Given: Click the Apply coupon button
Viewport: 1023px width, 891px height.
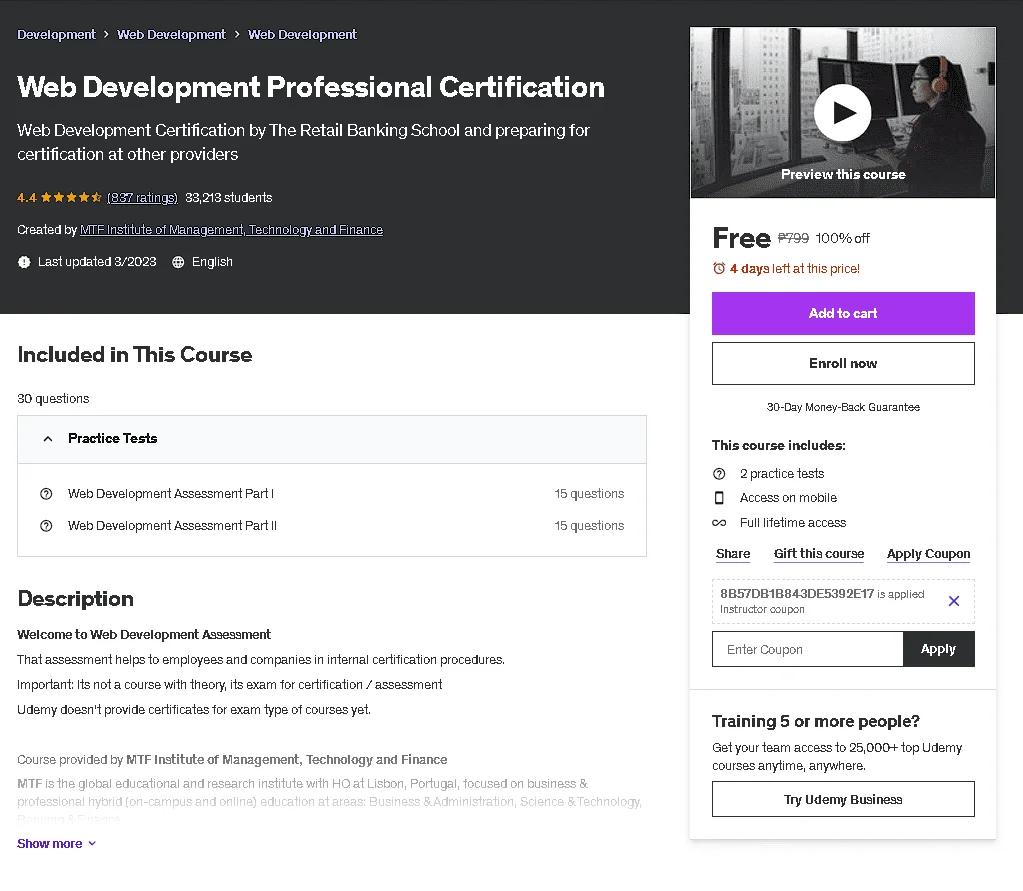Looking at the screenshot, I should point(938,649).
